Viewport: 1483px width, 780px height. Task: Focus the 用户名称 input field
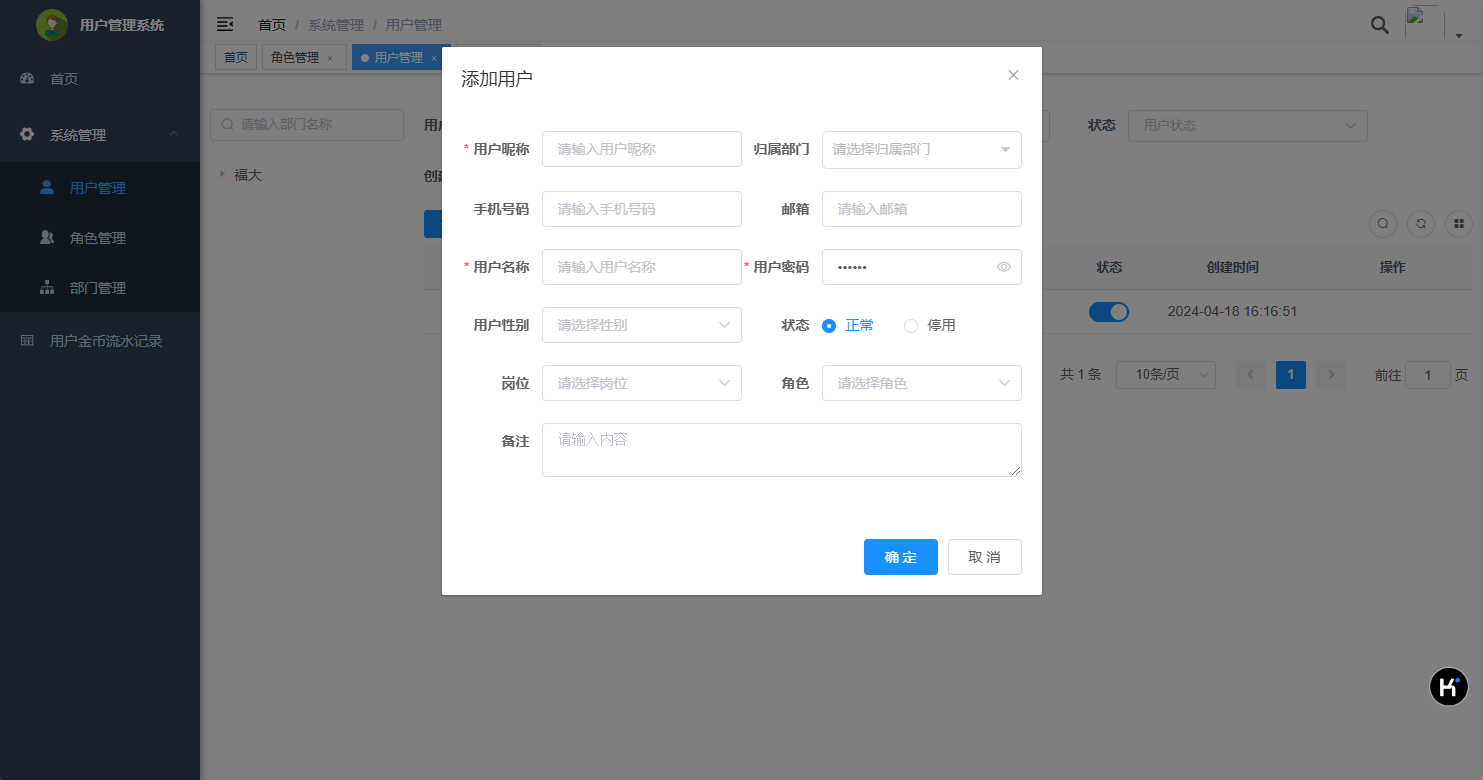[x=642, y=267]
